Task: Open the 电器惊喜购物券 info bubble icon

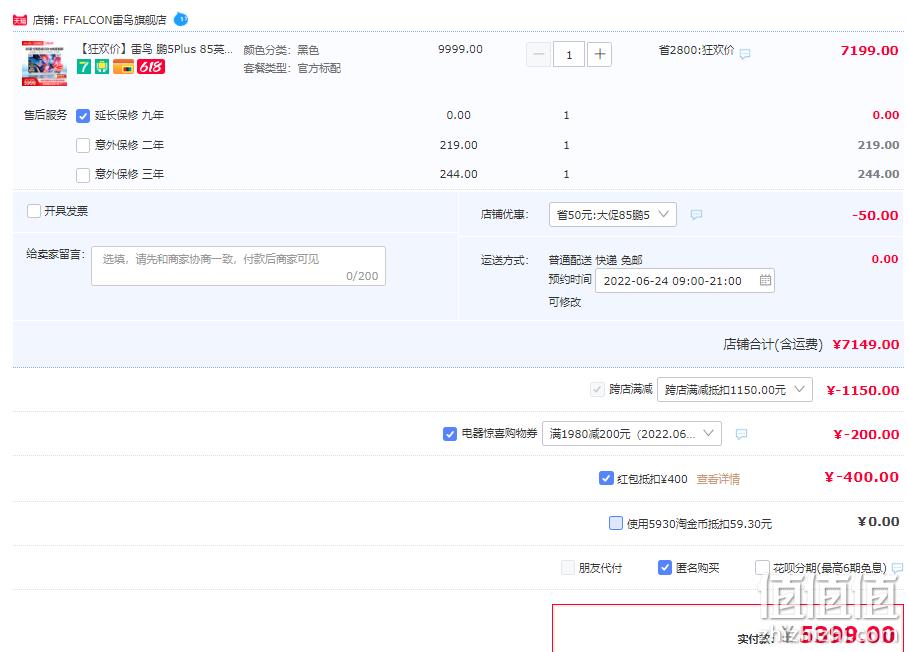Action: 741,434
